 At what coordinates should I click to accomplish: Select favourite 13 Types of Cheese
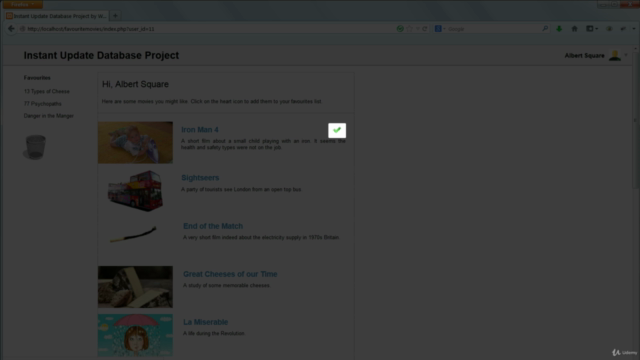pos(47,91)
